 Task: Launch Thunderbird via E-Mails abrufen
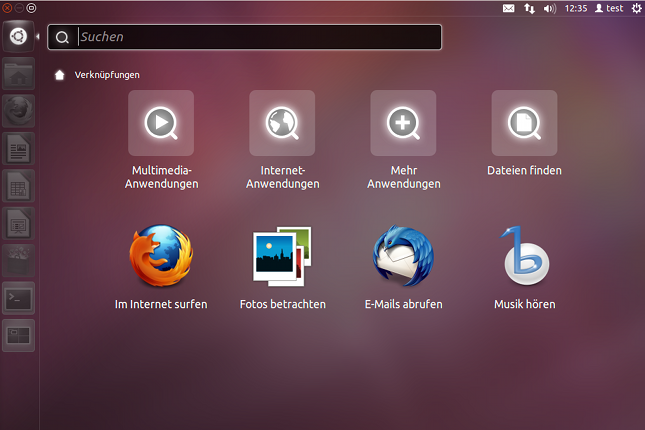tap(404, 267)
